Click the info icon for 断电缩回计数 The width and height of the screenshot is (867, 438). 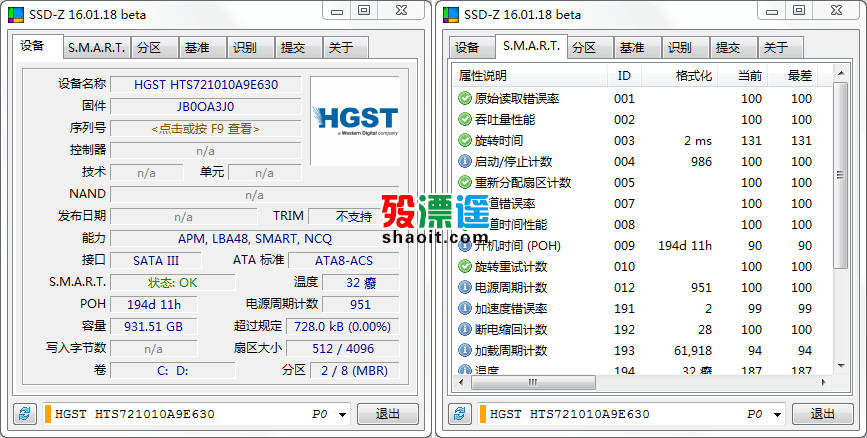[x=464, y=330]
